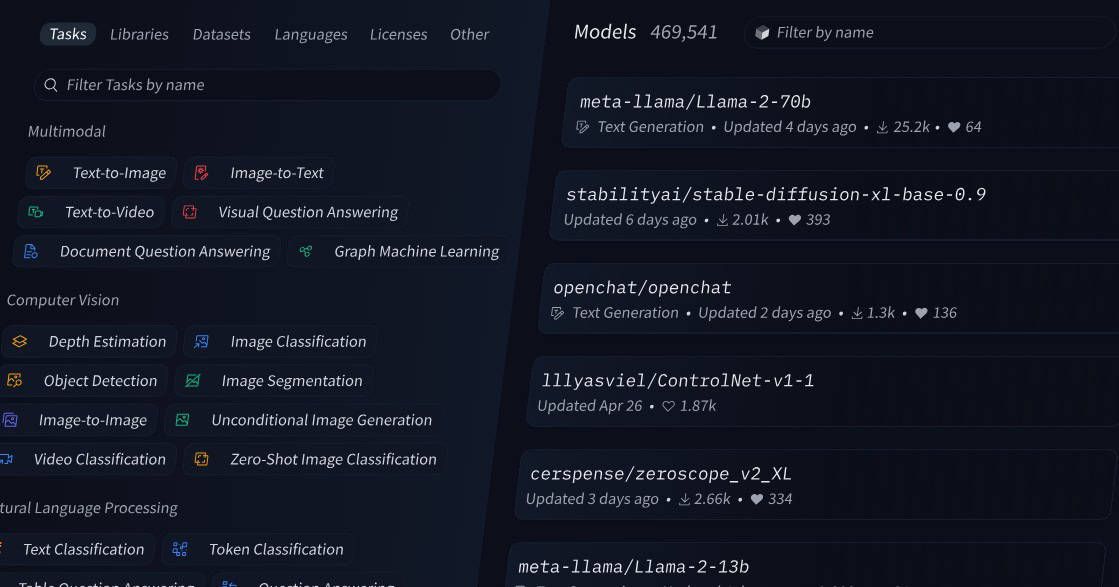The height and width of the screenshot is (587, 1119).
Task: Filter by Text-to-Image task label
Action: pos(119,173)
